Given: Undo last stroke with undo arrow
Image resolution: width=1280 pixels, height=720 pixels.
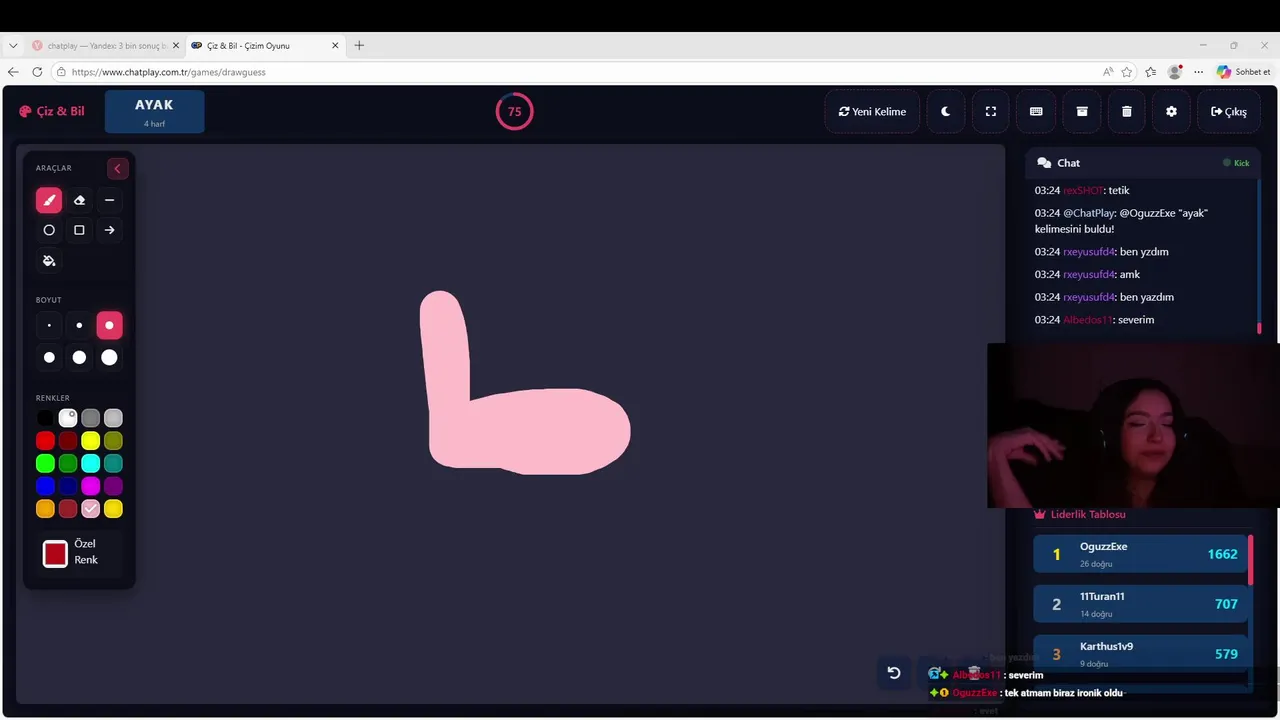Looking at the screenshot, I should pyautogui.click(x=894, y=673).
